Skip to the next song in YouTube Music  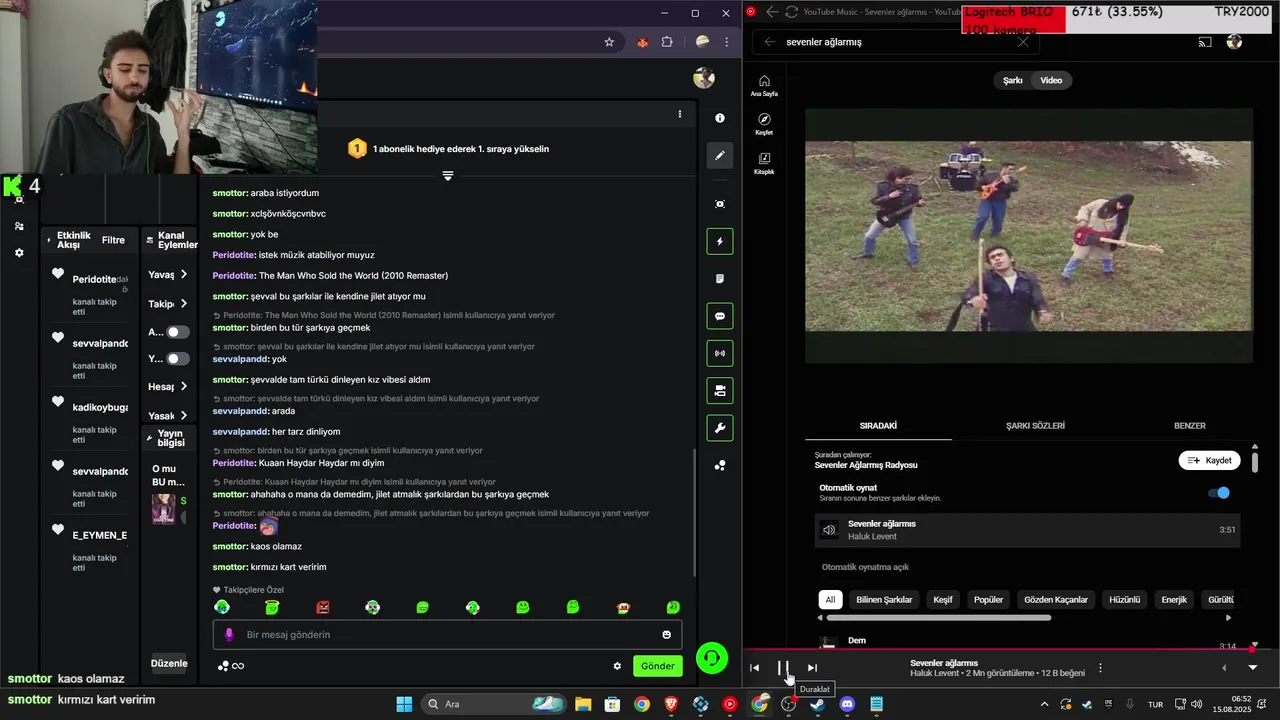[x=812, y=668]
